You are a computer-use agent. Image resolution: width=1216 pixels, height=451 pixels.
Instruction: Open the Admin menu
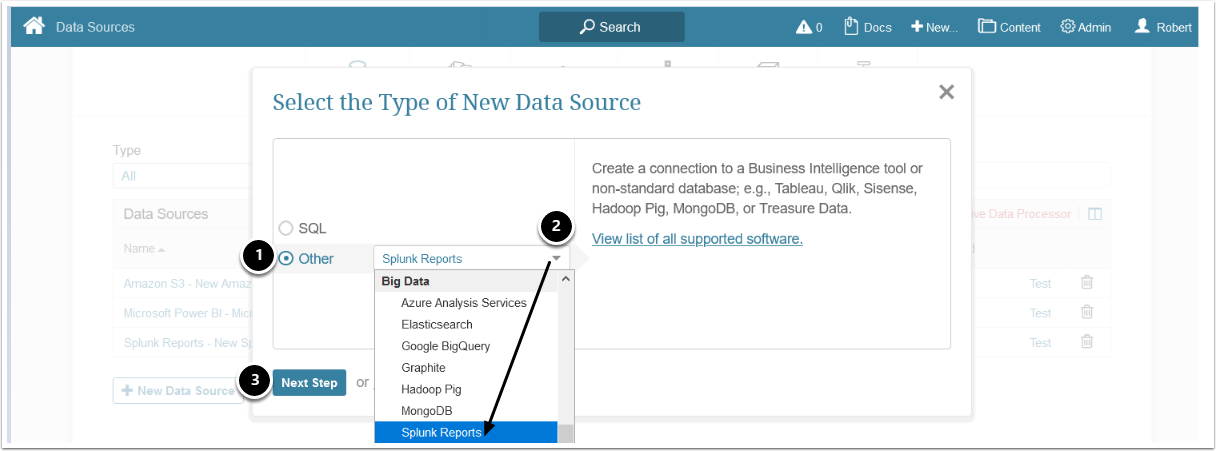tap(1086, 27)
